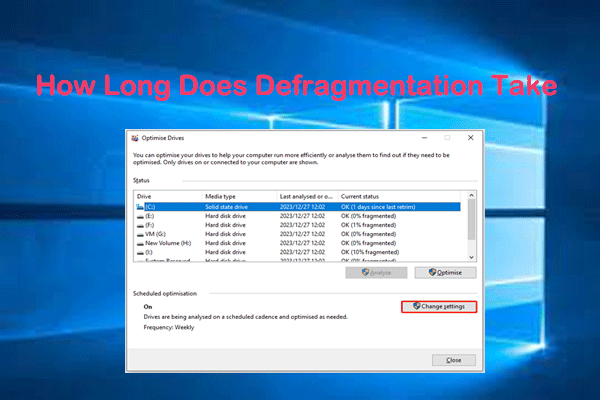Sort by the Current status column header
The image size is (600, 400).
(x=362, y=197)
